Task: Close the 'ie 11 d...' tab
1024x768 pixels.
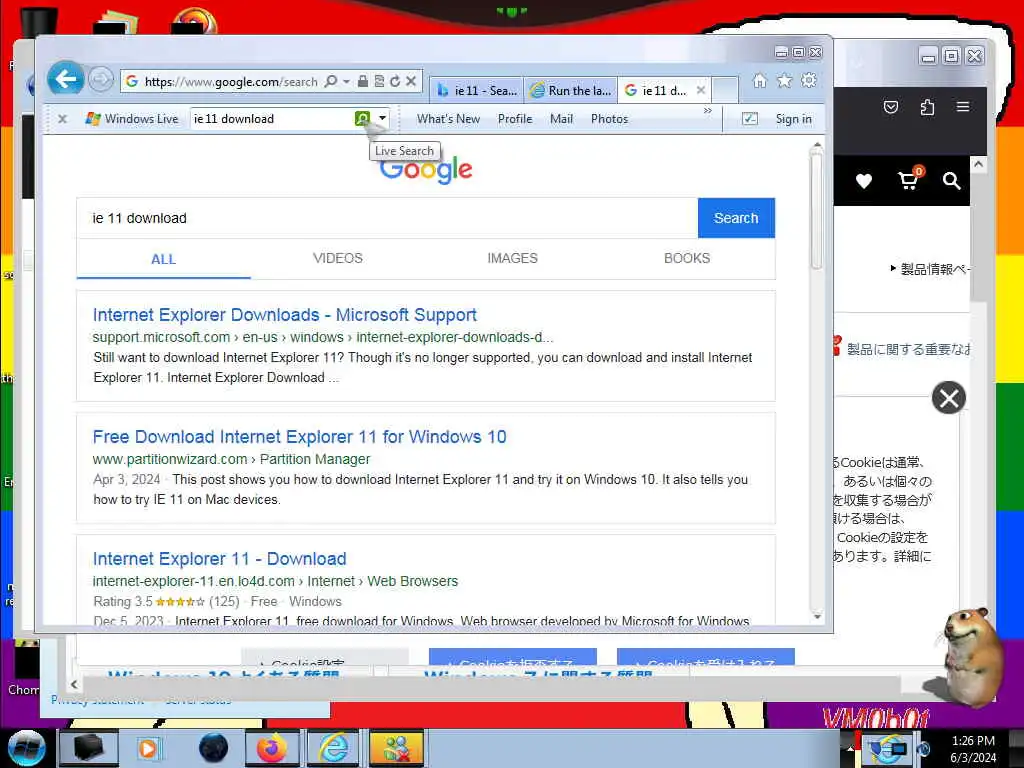Action: [701, 90]
